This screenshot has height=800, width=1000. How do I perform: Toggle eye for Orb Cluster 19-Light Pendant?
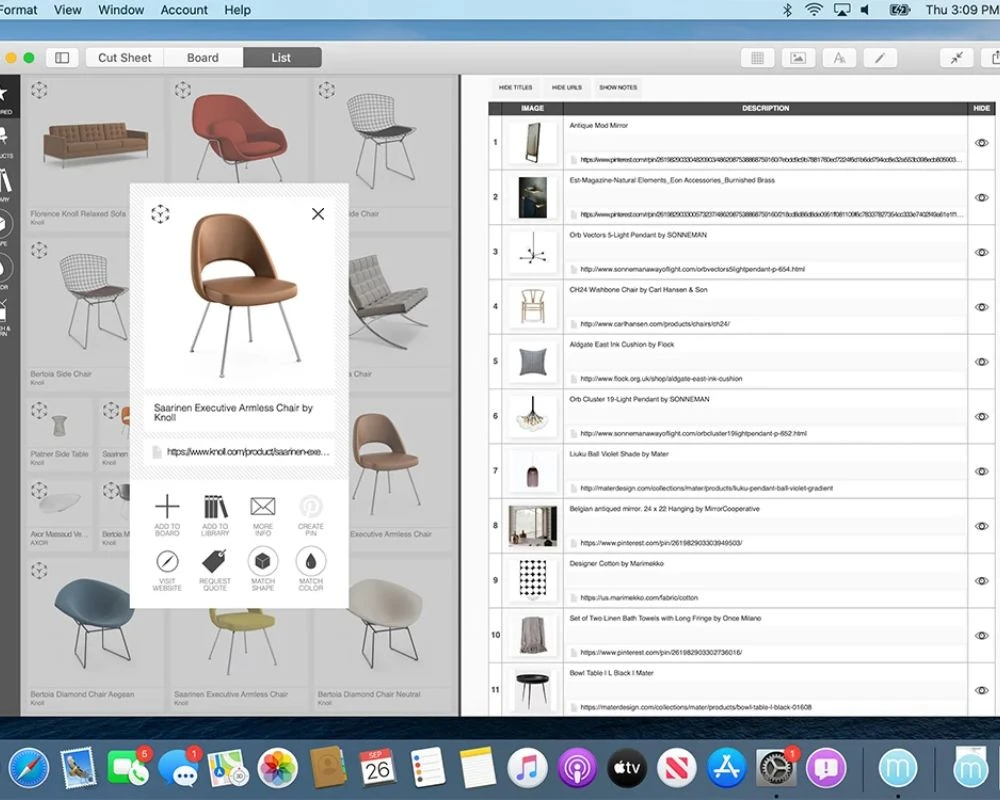coord(982,417)
